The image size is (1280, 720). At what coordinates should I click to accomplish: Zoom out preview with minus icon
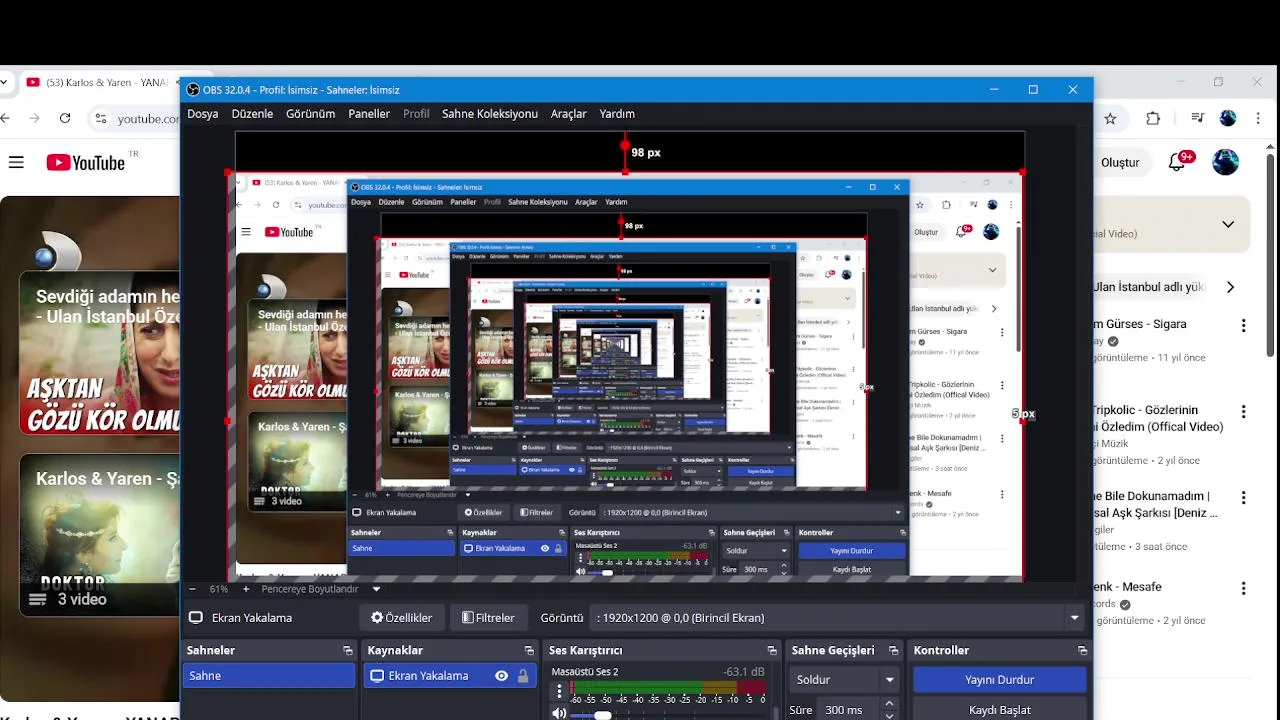pos(194,589)
